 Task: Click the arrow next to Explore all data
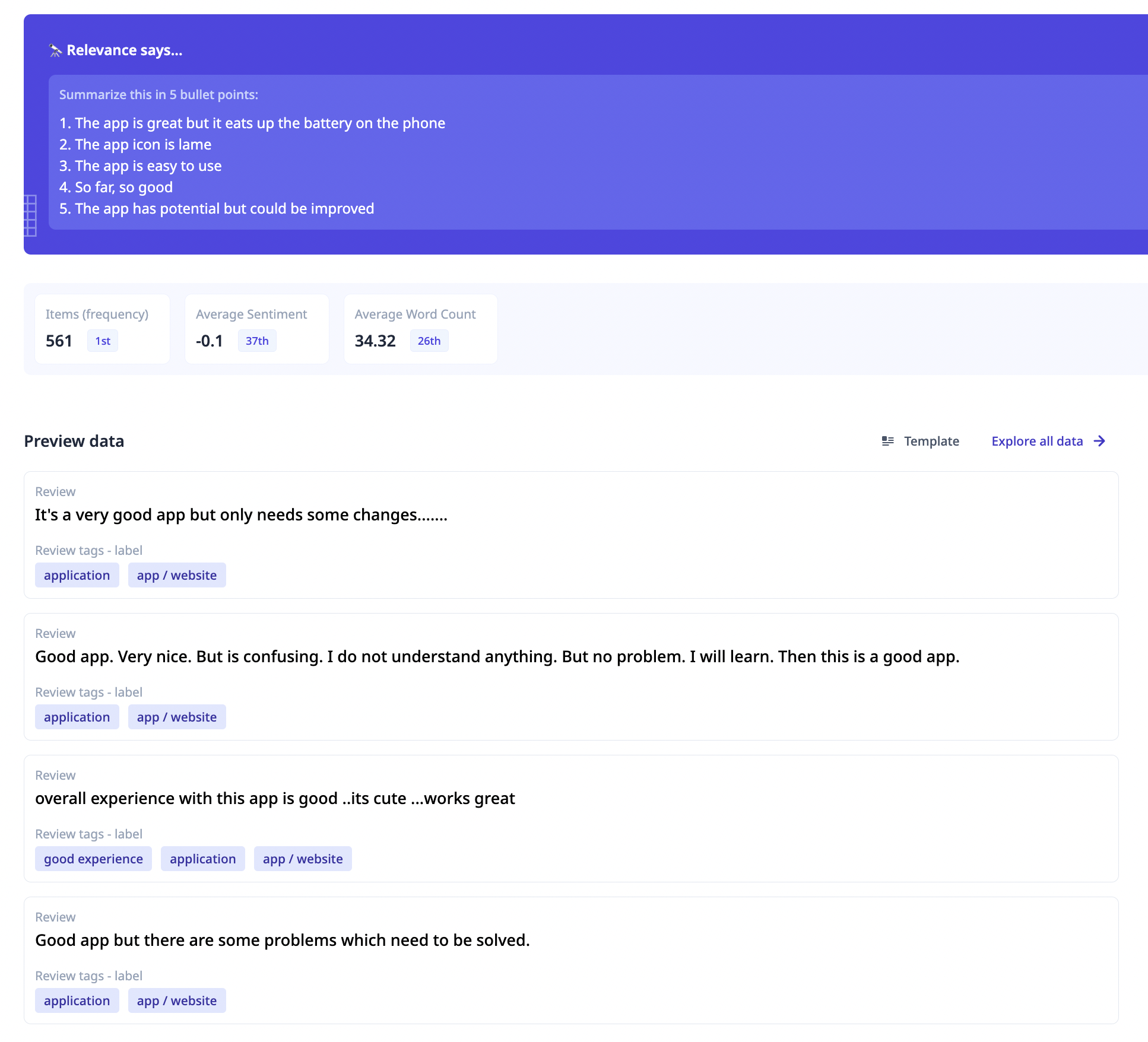tap(1099, 441)
